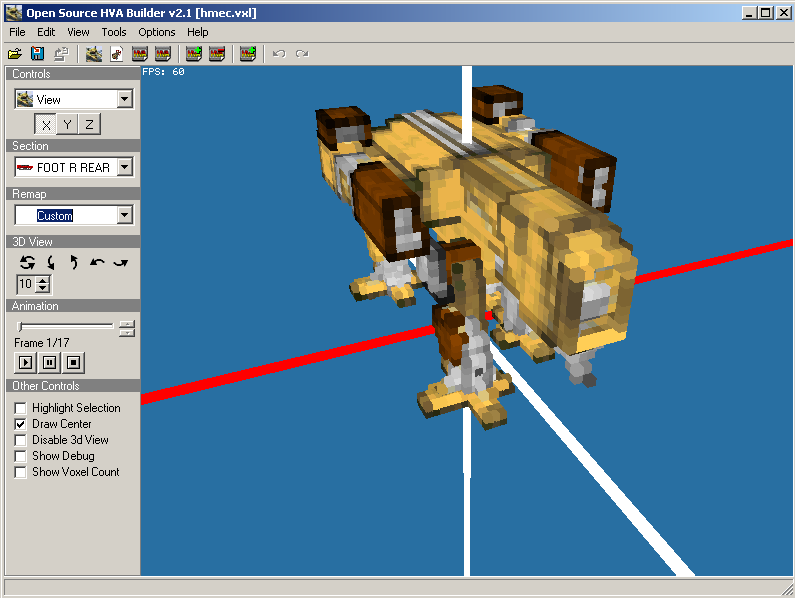Open the Help menu
Screen dimensions: 795x598
click(197, 32)
